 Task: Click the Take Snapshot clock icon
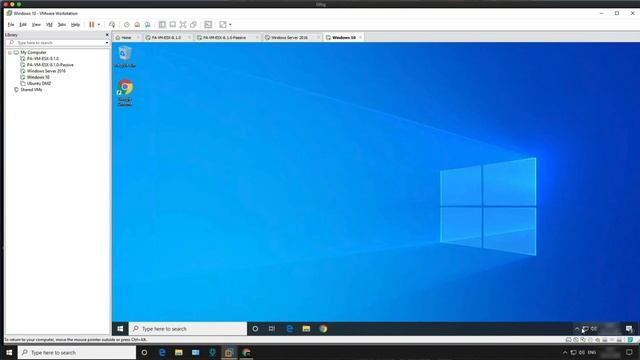coord(127,24)
